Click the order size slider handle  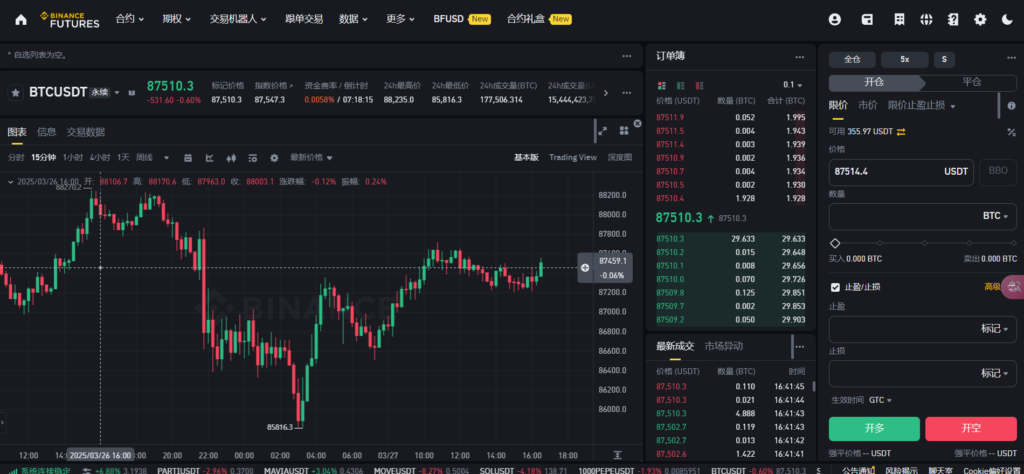pos(835,244)
